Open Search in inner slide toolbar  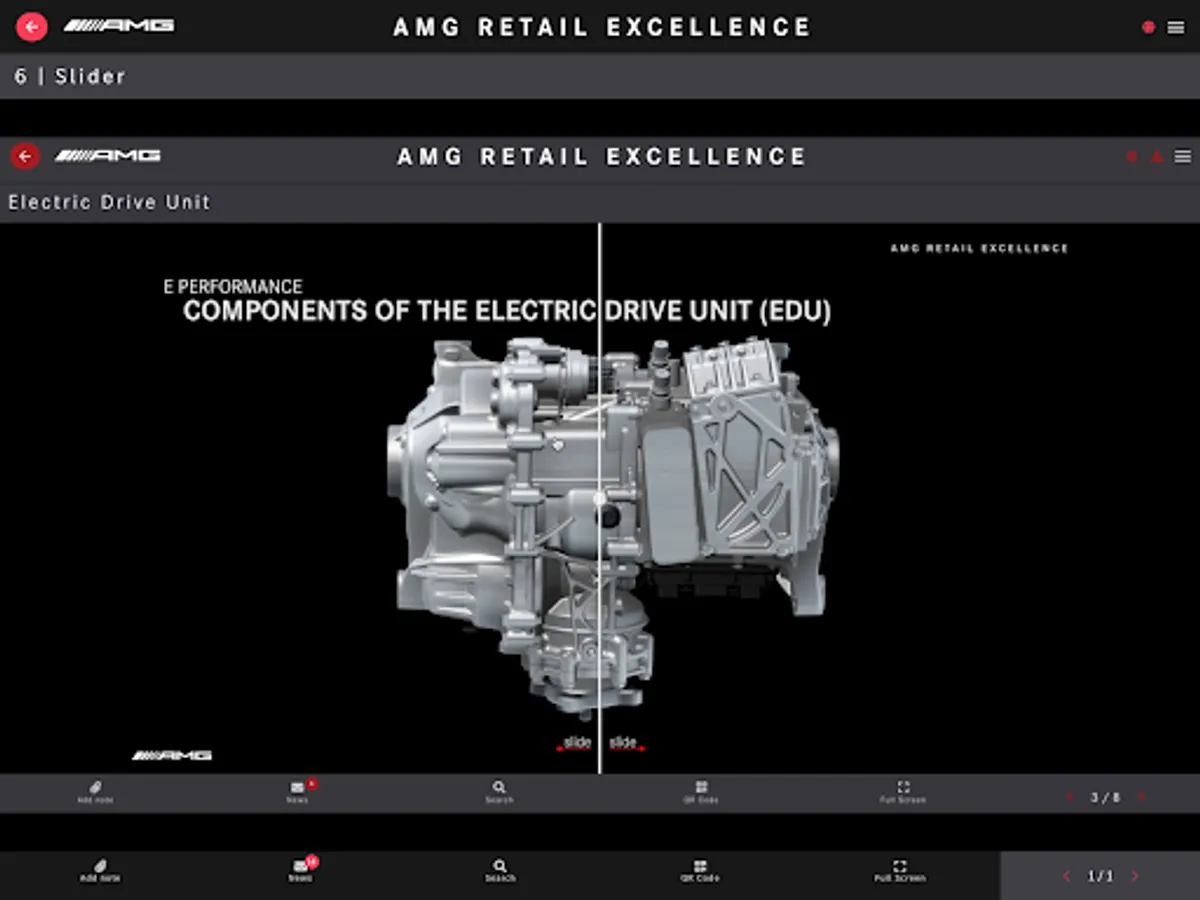pyautogui.click(x=499, y=793)
